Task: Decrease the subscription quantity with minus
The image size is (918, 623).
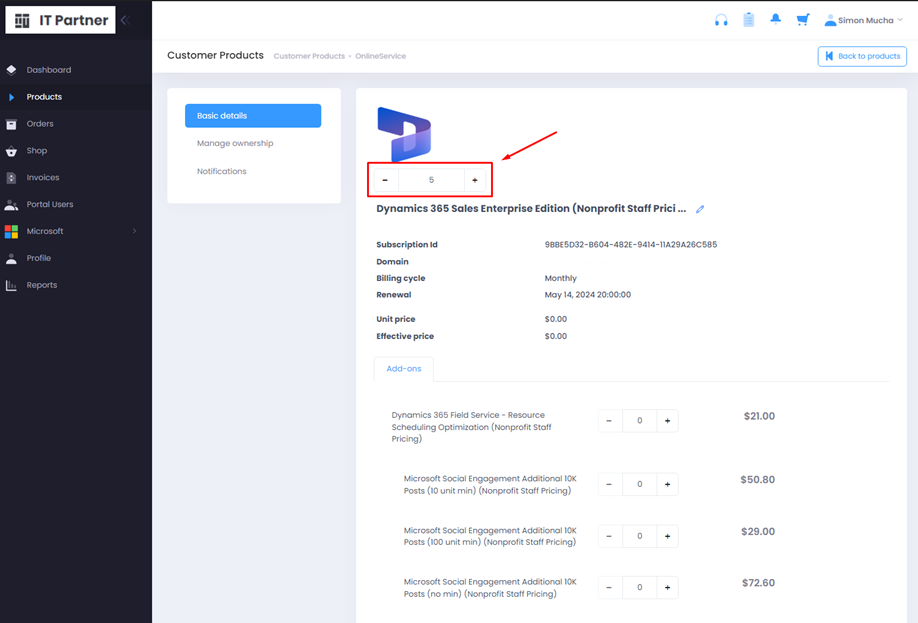Action: pyautogui.click(x=385, y=180)
